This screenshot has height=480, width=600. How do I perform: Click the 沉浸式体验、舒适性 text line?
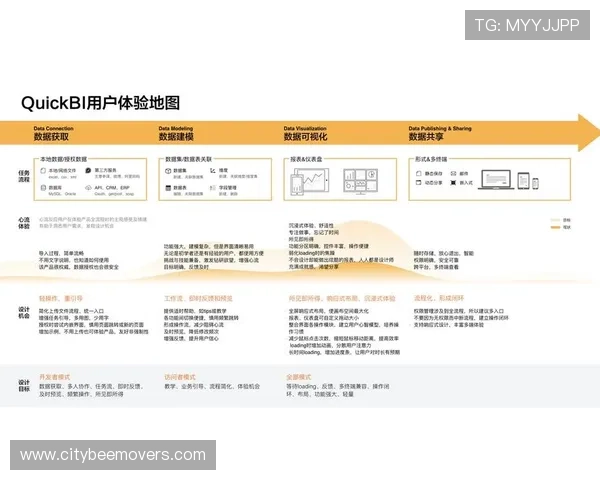(x=311, y=226)
